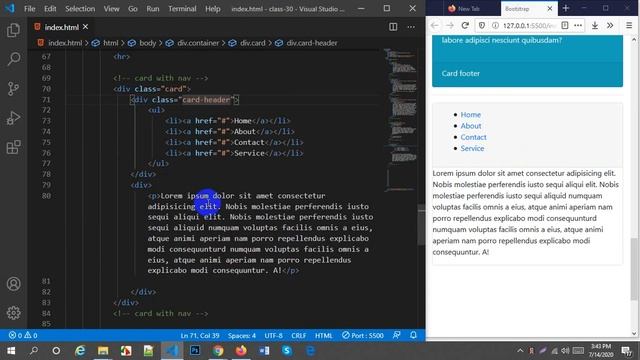This screenshot has width=640, height=360.
Task: Change encoding via UTF-8 status item
Action: 273,336
